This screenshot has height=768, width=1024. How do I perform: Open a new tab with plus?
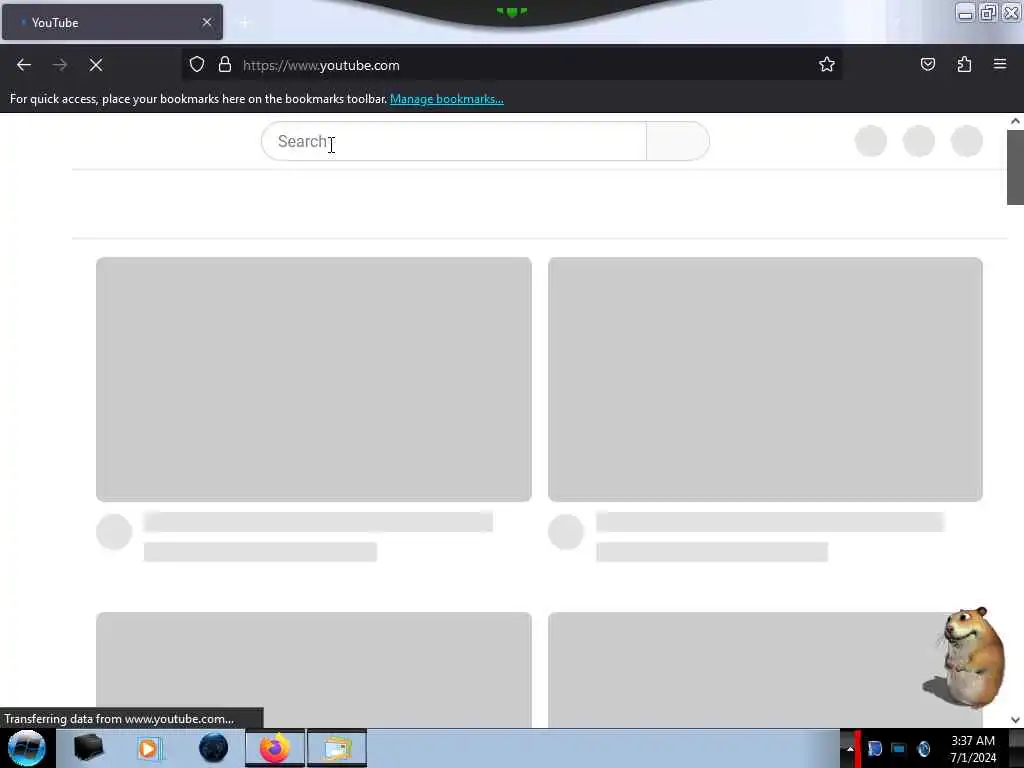[244, 23]
